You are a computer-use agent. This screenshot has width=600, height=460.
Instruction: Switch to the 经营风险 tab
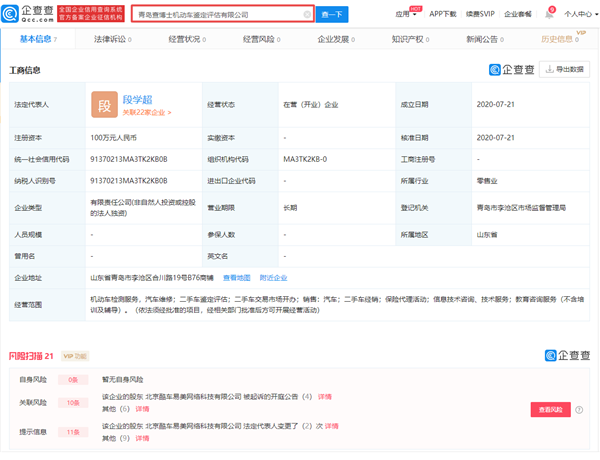pyautogui.click(x=261, y=39)
